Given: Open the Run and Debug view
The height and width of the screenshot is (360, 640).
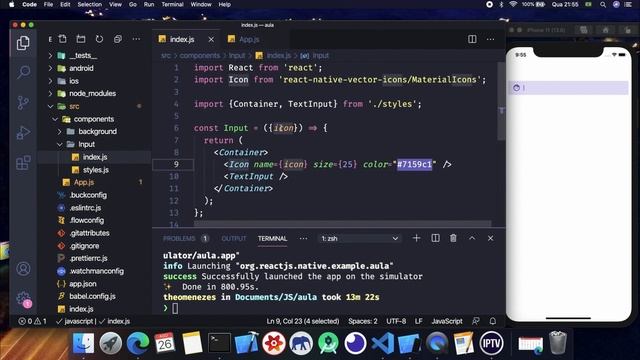Looking at the screenshot, I should click(23, 133).
